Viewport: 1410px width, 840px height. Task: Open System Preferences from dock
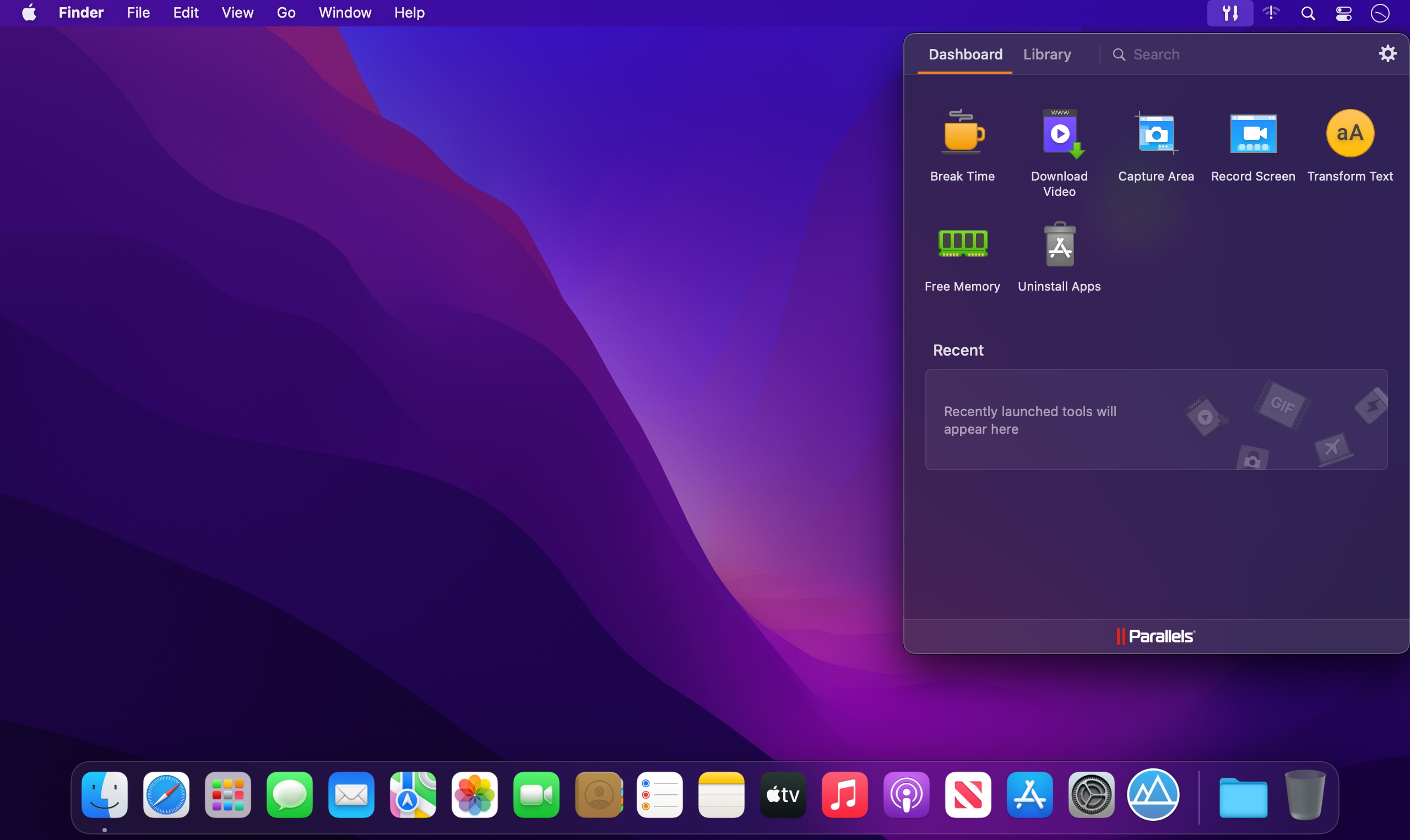tap(1090, 796)
